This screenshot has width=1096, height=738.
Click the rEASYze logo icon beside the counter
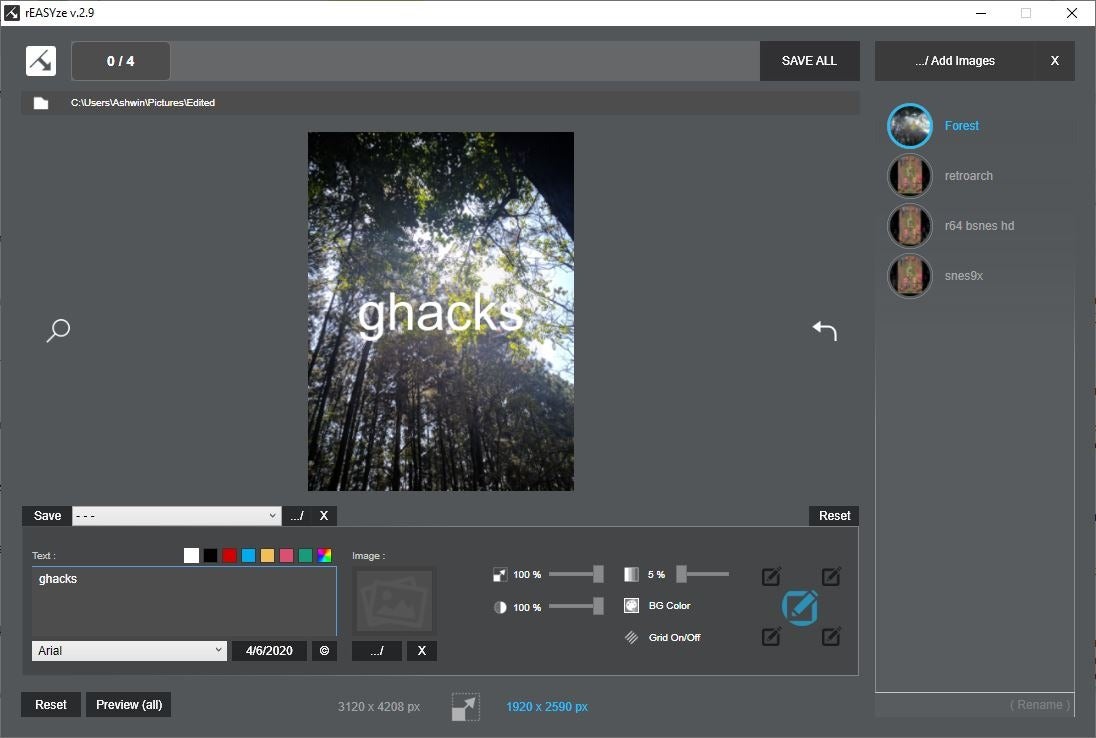41,61
